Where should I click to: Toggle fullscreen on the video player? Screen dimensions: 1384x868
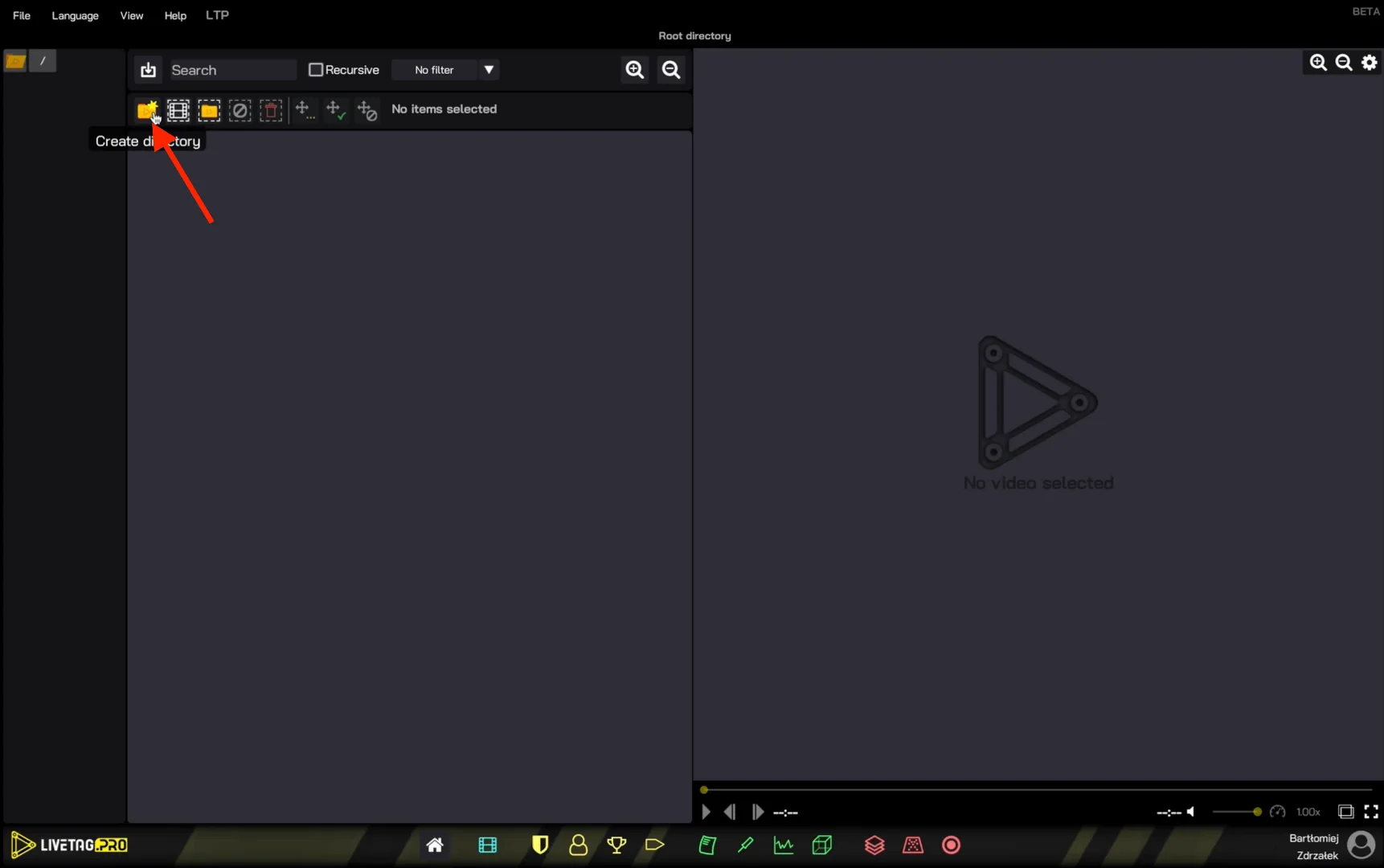click(x=1371, y=812)
